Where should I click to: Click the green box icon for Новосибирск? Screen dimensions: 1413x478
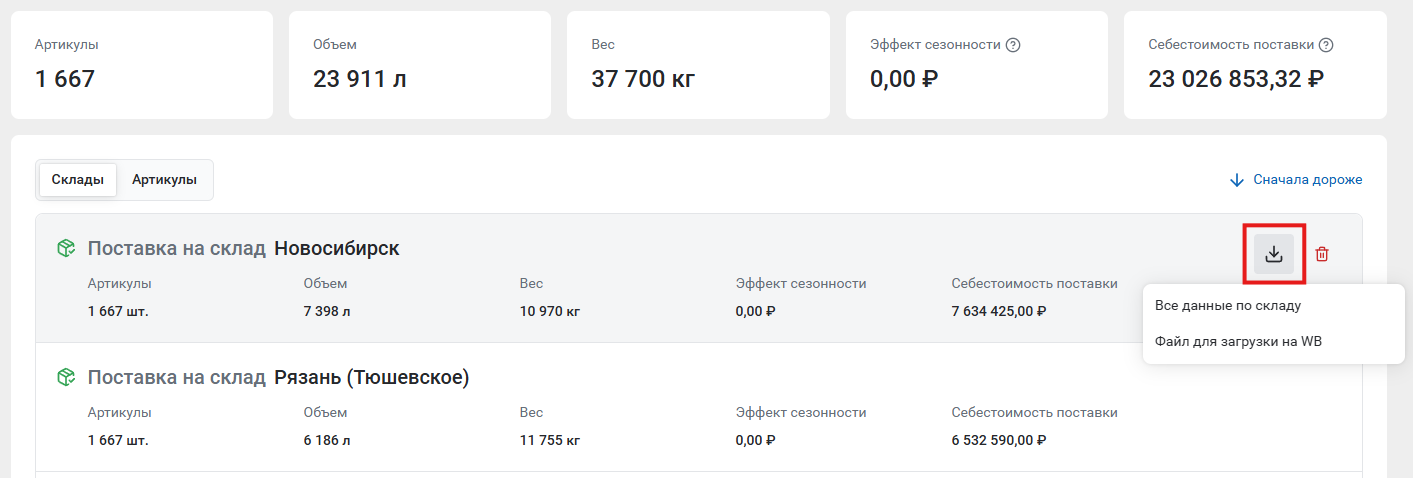pyautogui.click(x=66, y=248)
